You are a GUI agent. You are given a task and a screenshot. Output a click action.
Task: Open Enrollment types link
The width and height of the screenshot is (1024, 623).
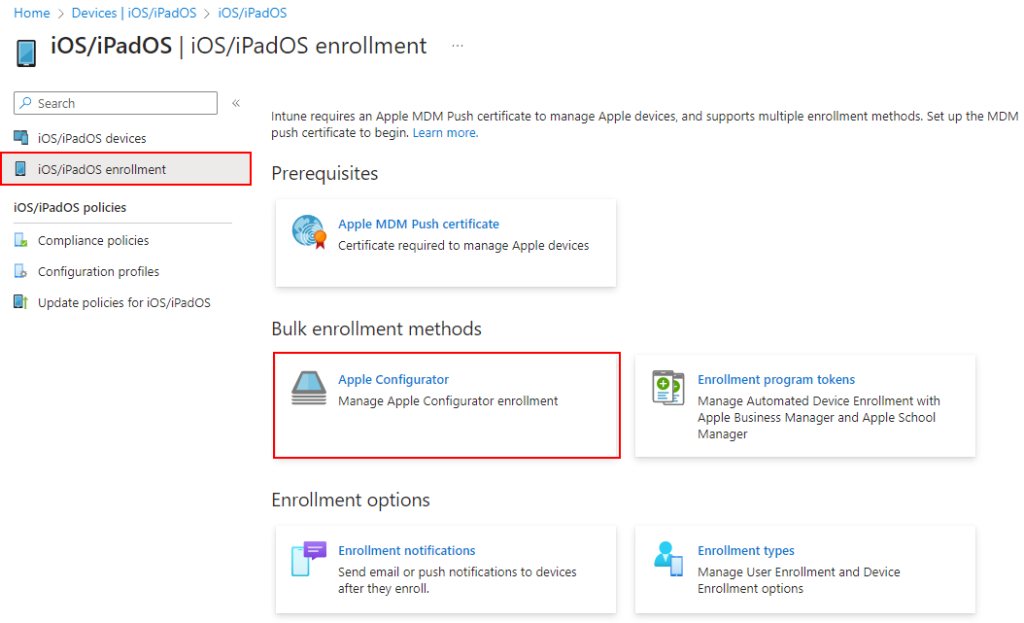point(746,551)
